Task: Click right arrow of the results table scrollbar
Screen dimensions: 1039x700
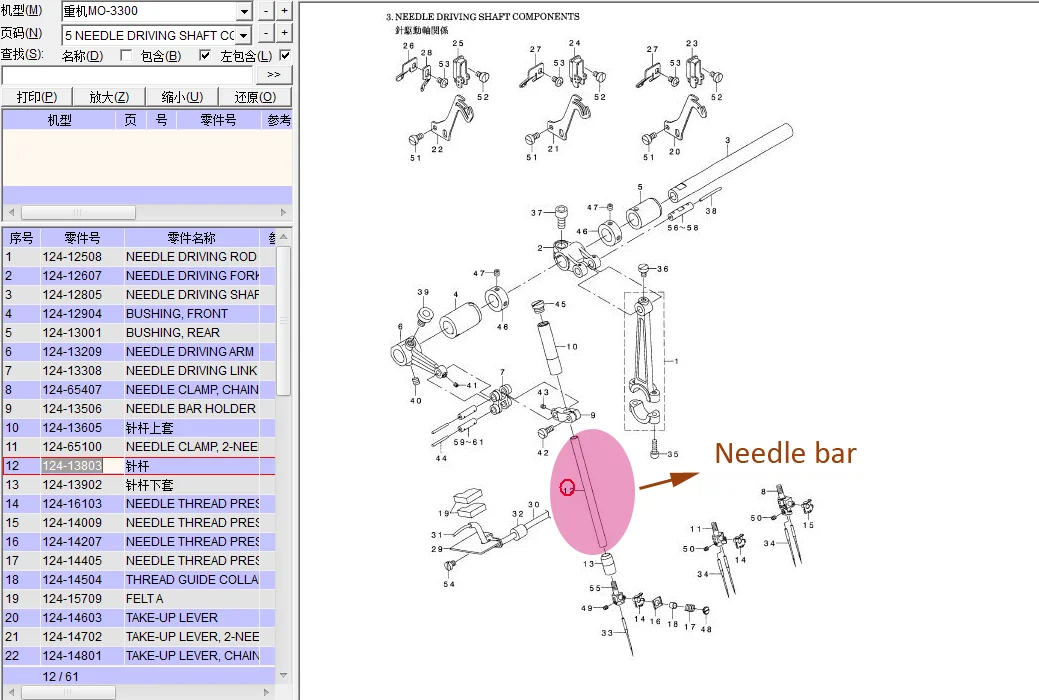Action: pyautogui.click(x=284, y=213)
